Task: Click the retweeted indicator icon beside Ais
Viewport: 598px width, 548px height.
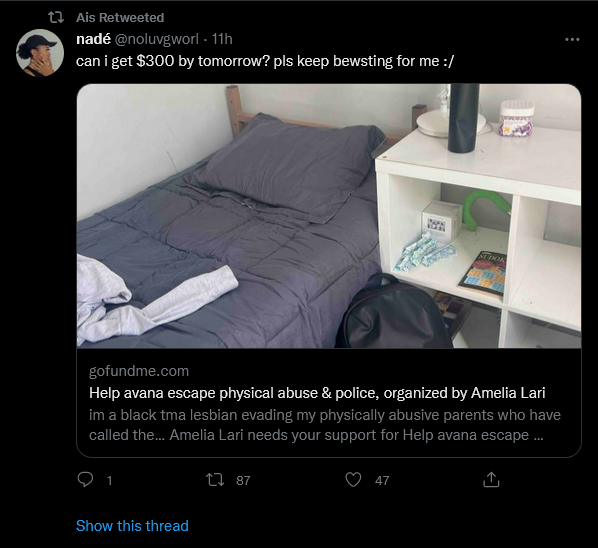Action: 56,17
